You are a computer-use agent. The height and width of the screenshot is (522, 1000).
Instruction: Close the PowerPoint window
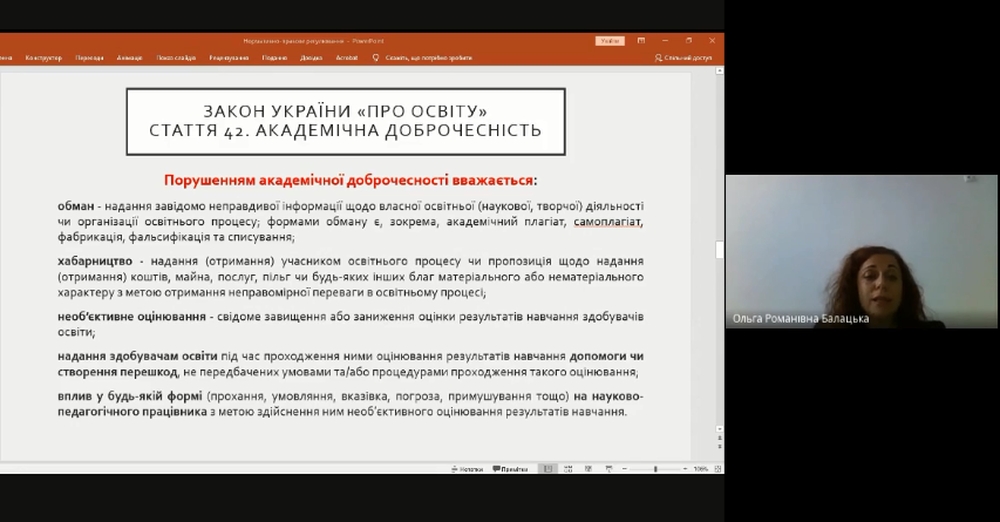[x=712, y=41]
